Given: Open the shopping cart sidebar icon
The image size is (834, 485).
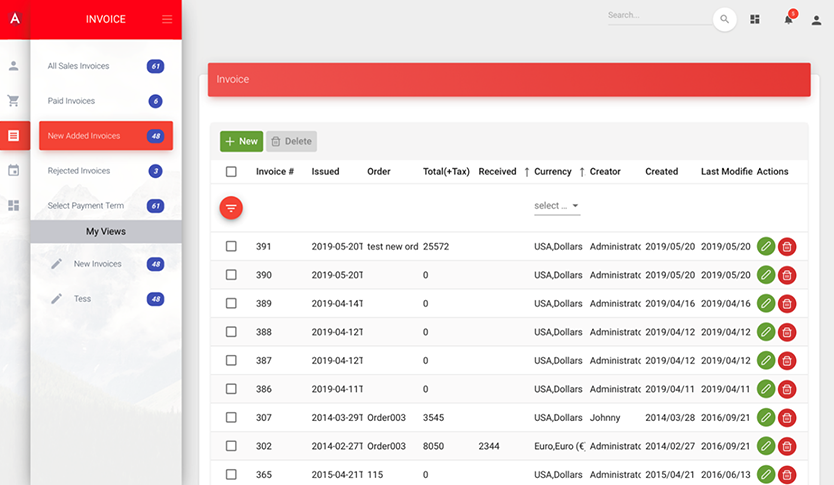Looking at the screenshot, I should [x=14, y=101].
